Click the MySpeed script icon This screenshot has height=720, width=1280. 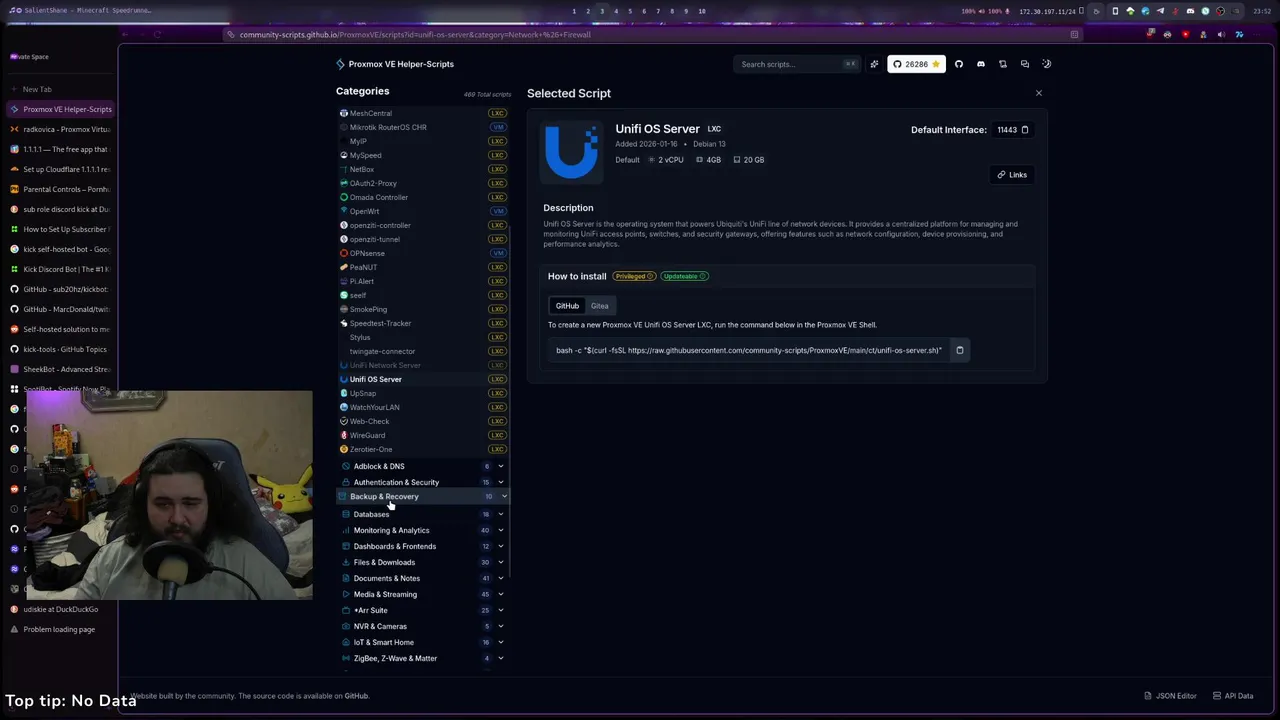point(344,155)
